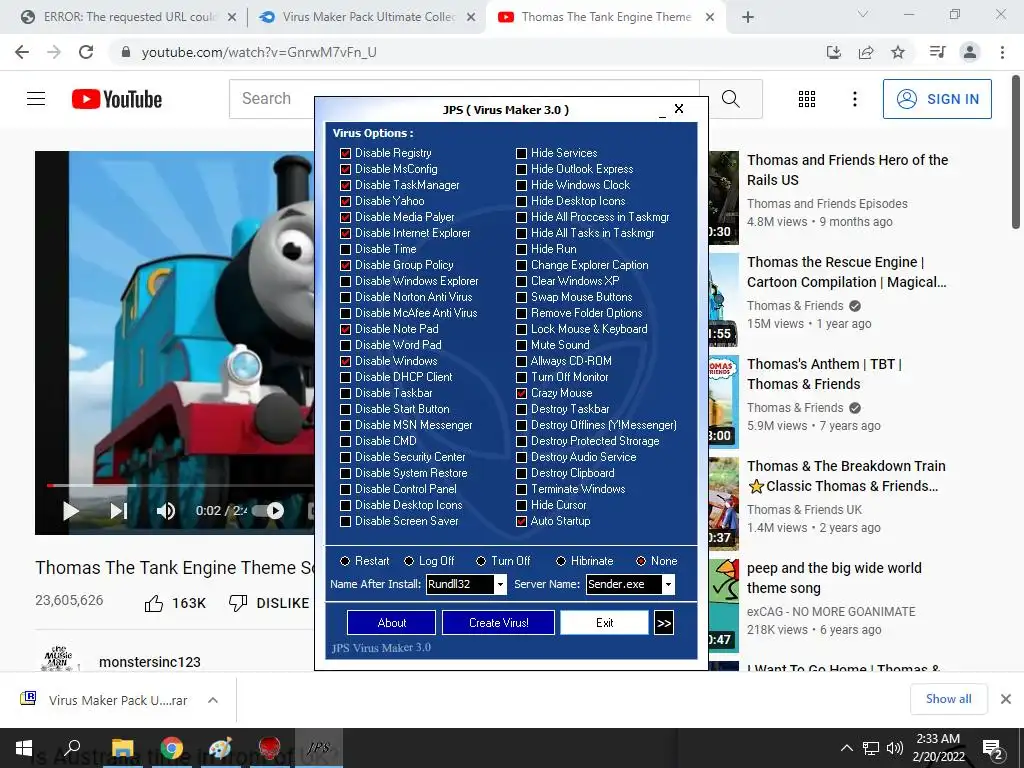Open taskbar search magnifier

click(72, 747)
